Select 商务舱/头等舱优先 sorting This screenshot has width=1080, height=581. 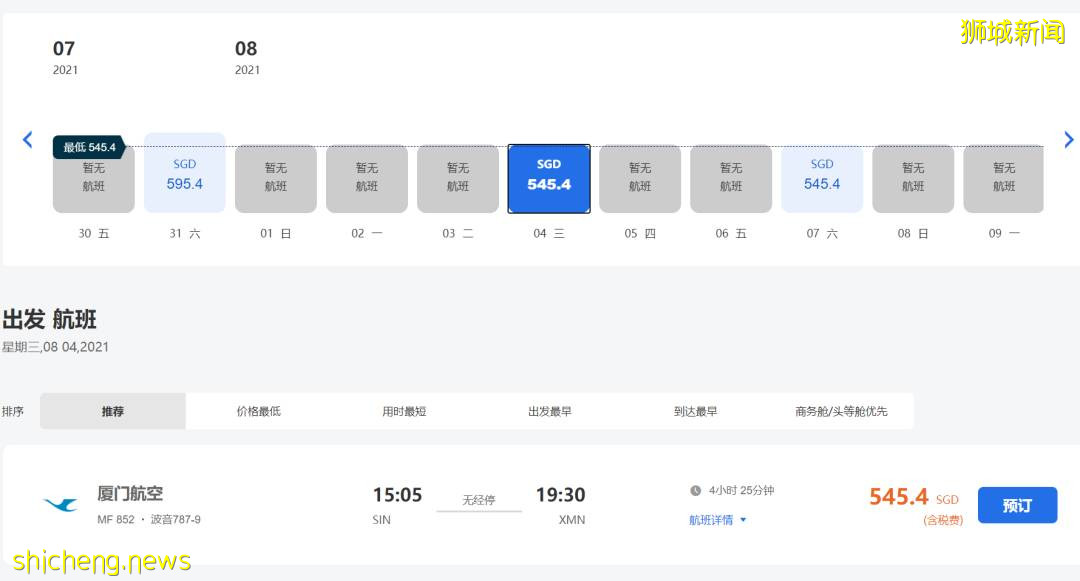pyautogui.click(x=844, y=410)
